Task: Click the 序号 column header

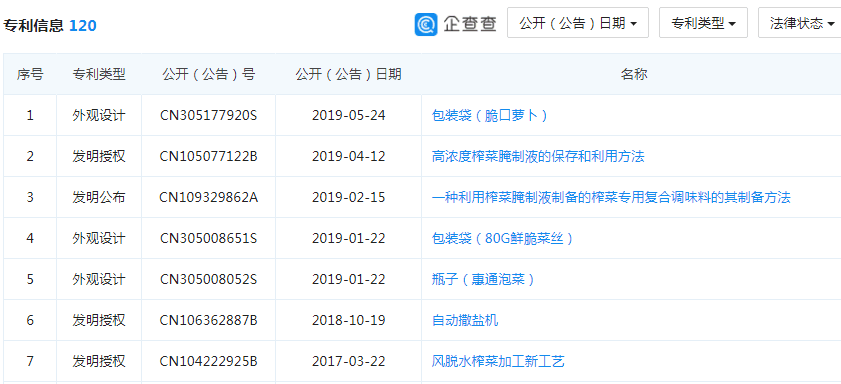Action: (30, 75)
